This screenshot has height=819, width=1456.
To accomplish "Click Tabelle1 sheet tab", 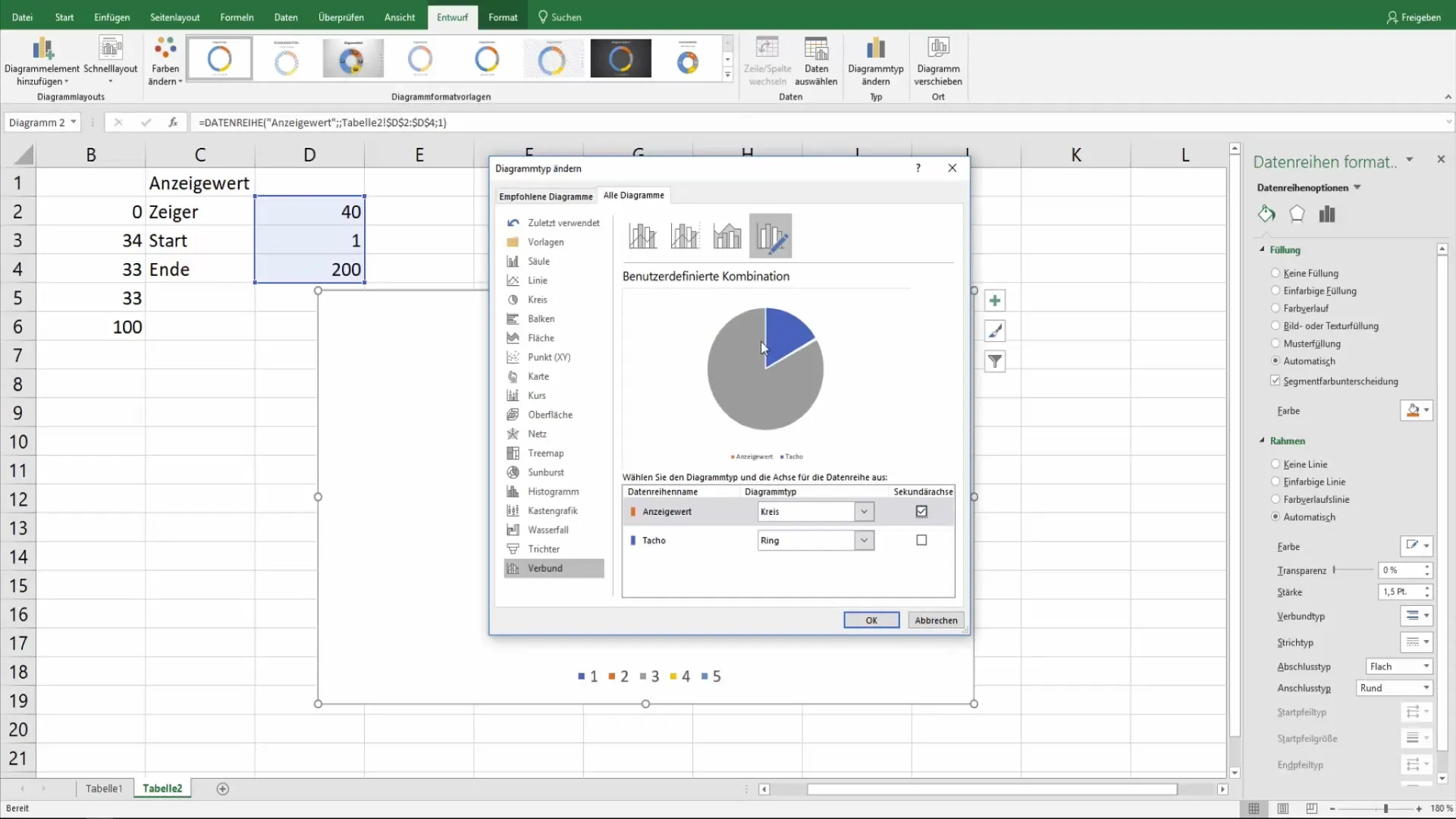I will [104, 788].
